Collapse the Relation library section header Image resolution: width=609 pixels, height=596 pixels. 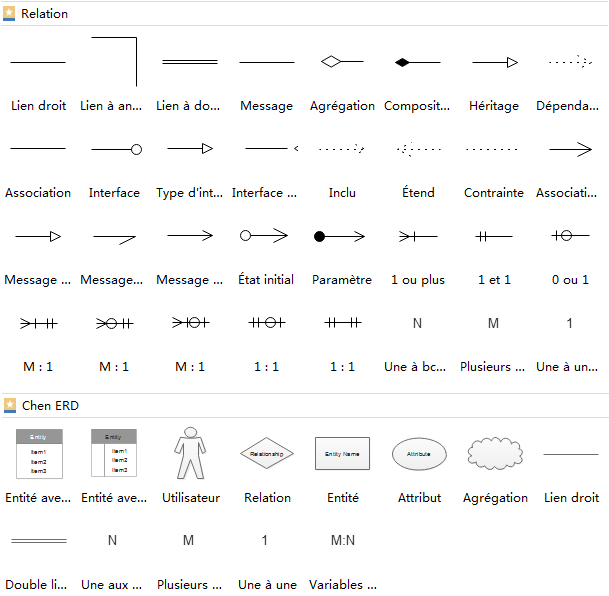tap(304, 14)
